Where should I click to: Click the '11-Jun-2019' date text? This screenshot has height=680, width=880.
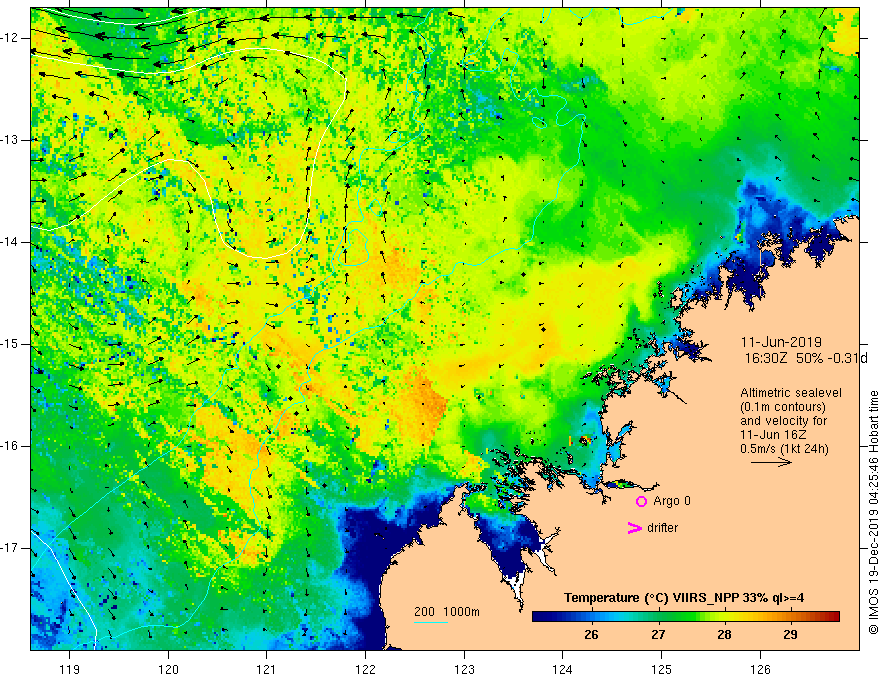coord(781,342)
